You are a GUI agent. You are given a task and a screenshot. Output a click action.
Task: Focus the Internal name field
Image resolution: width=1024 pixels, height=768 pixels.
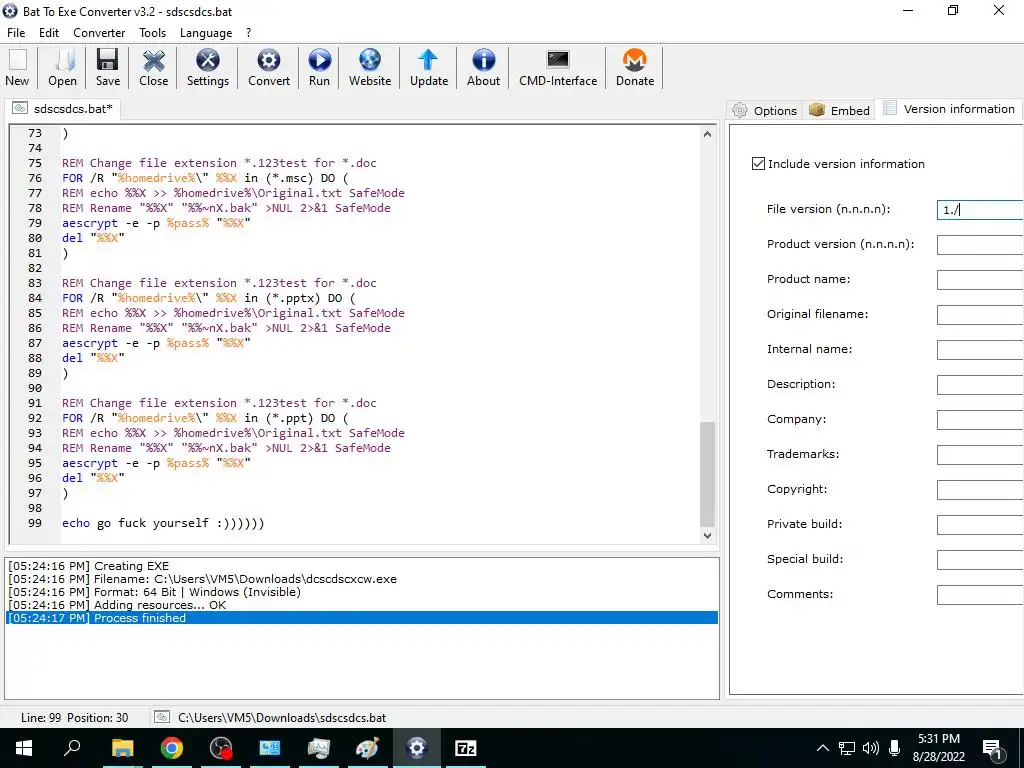pos(980,349)
